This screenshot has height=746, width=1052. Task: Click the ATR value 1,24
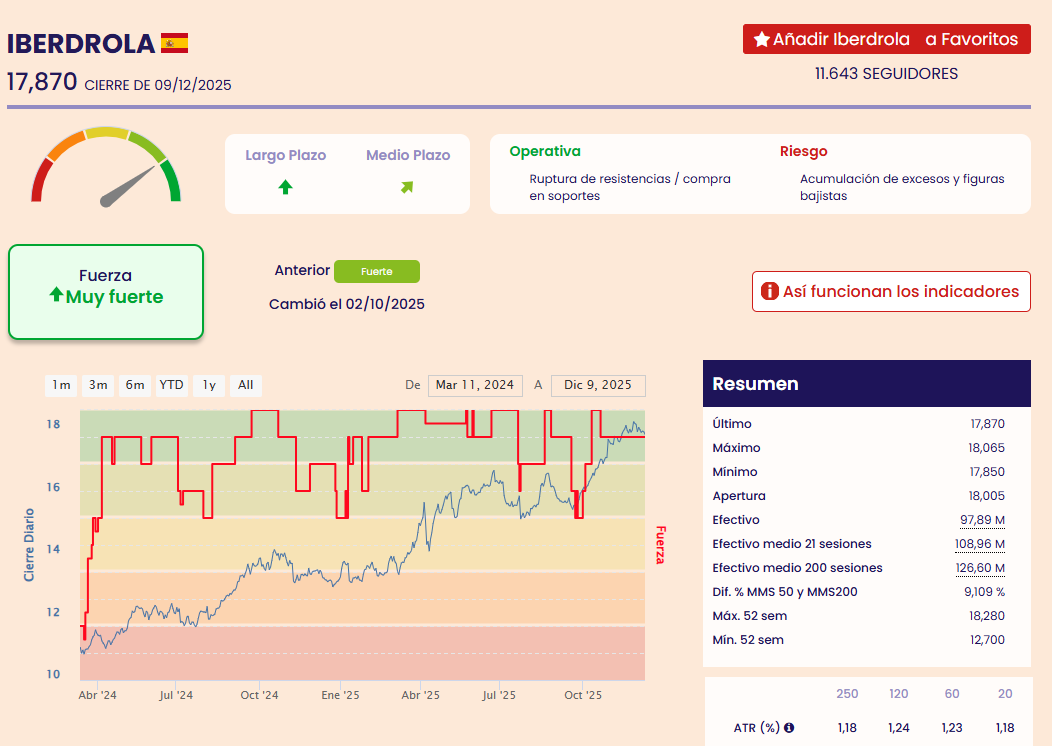898,728
